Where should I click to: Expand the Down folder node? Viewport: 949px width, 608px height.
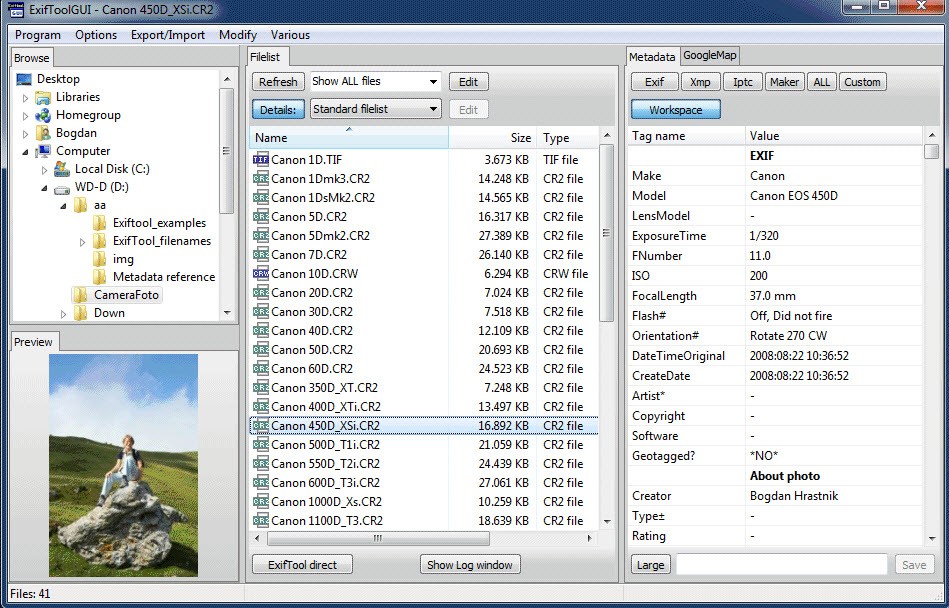64,314
